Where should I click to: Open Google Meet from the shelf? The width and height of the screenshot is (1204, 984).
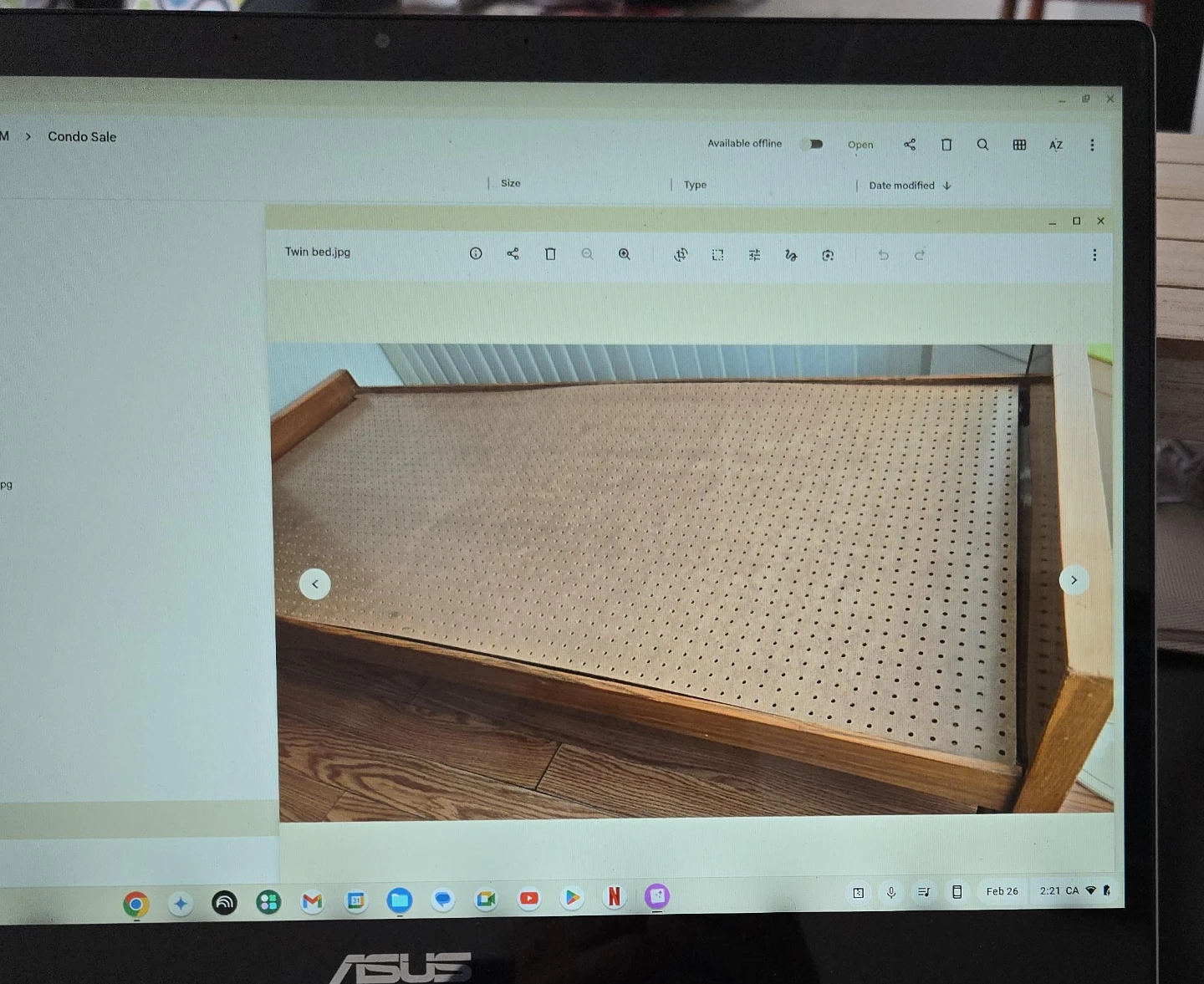[x=486, y=900]
